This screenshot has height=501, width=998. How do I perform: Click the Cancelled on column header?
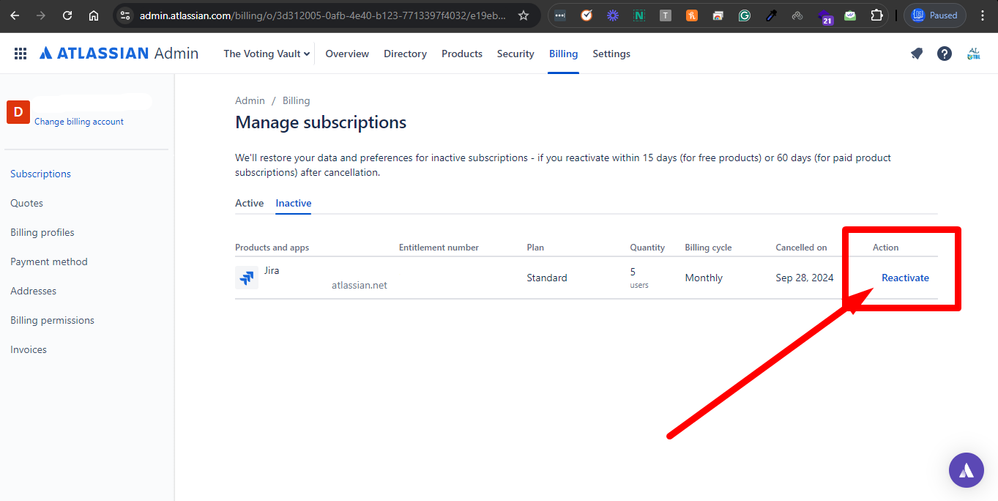point(801,248)
